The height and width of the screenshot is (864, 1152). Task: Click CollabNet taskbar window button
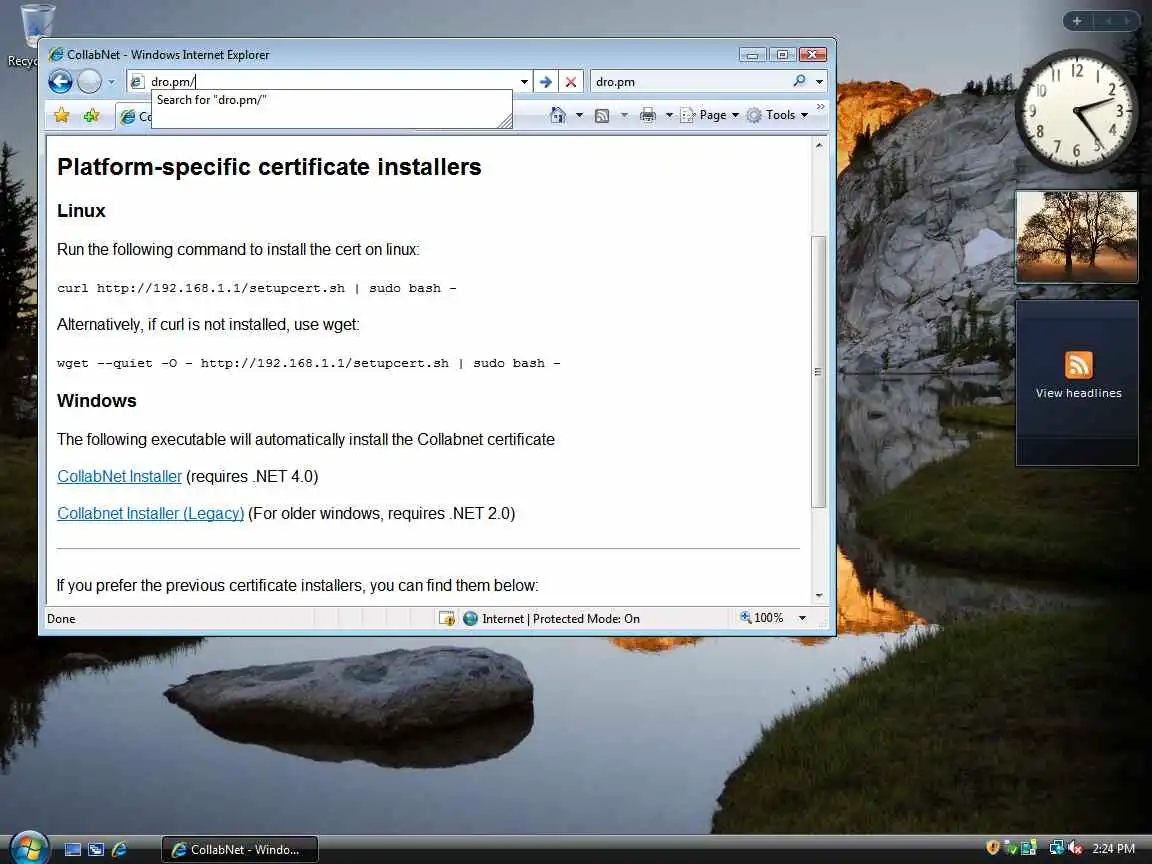click(240, 849)
